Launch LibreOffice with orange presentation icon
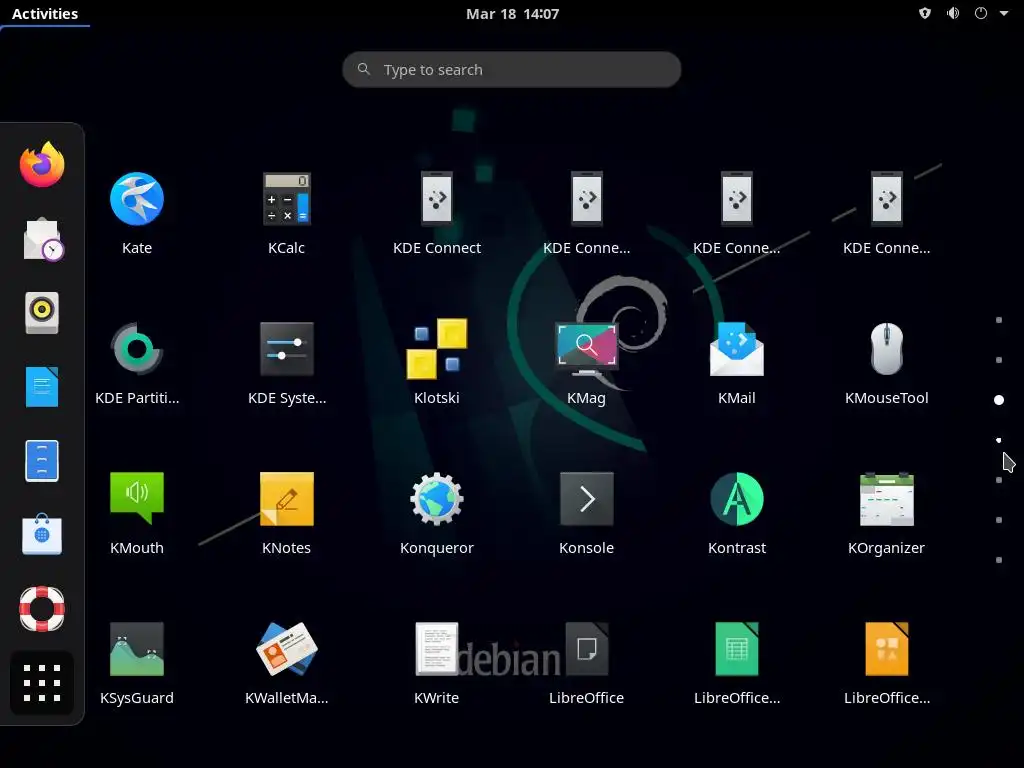 [887, 648]
